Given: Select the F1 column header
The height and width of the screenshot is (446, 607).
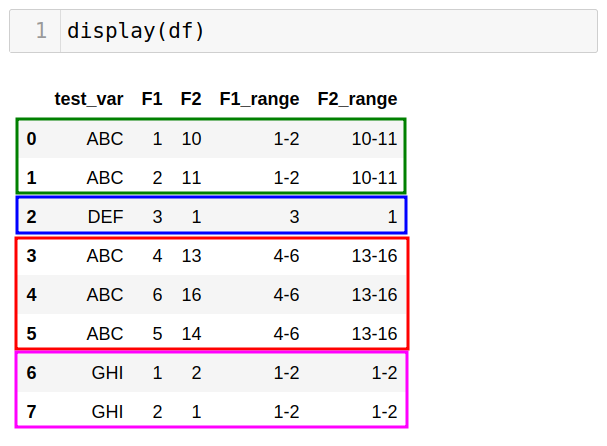Looking at the screenshot, I should [x=152, y=99].
